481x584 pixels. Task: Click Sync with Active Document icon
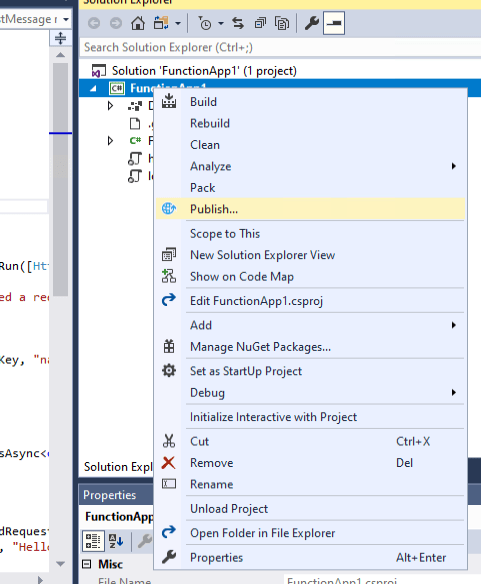tap(238, 23)
